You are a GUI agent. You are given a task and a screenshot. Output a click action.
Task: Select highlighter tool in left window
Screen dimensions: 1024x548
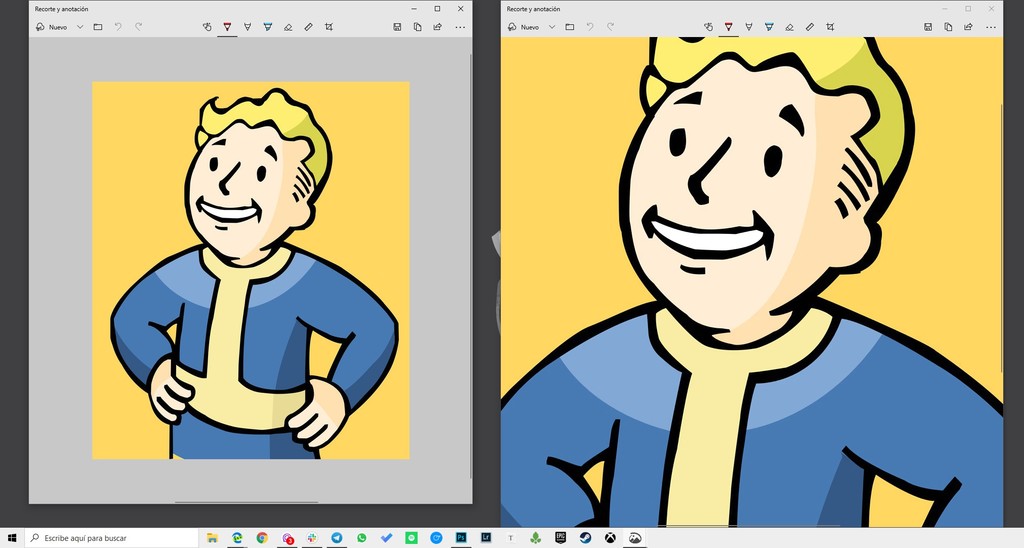coord(268,27)
